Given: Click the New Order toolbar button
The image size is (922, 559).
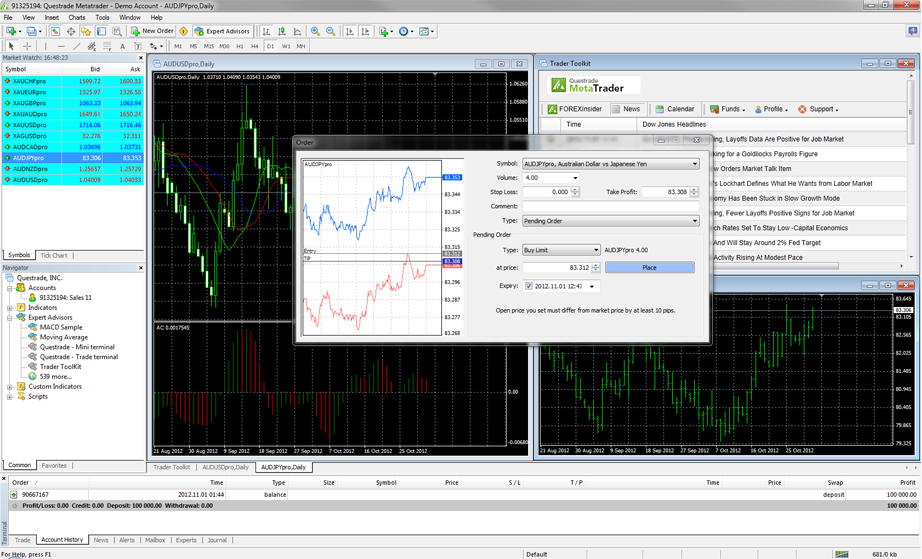Looking at the screenshot, I should click(x=152, y=31).
